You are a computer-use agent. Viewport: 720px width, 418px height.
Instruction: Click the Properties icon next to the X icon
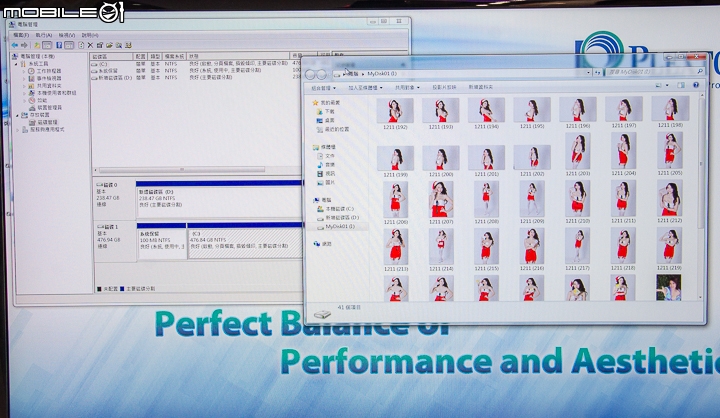(99, 45)
